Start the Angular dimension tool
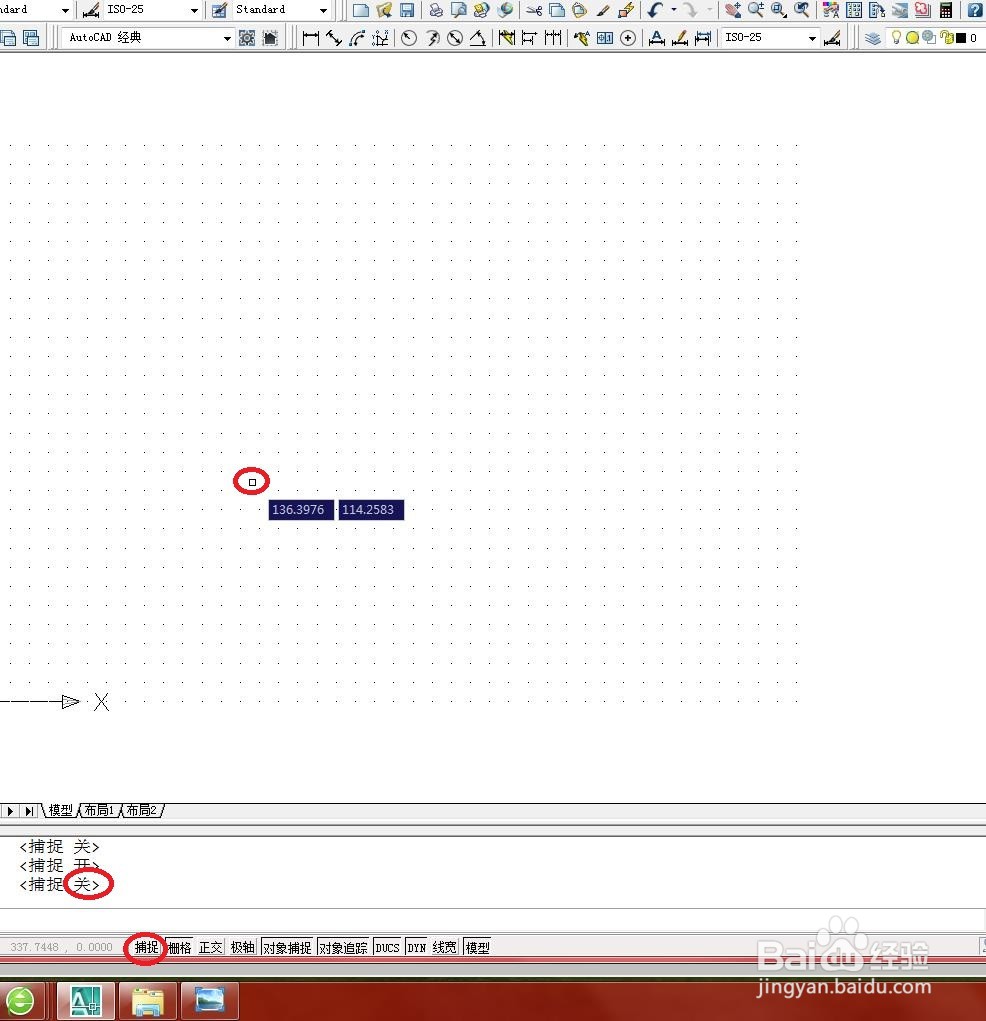 (x=478, y=38)
